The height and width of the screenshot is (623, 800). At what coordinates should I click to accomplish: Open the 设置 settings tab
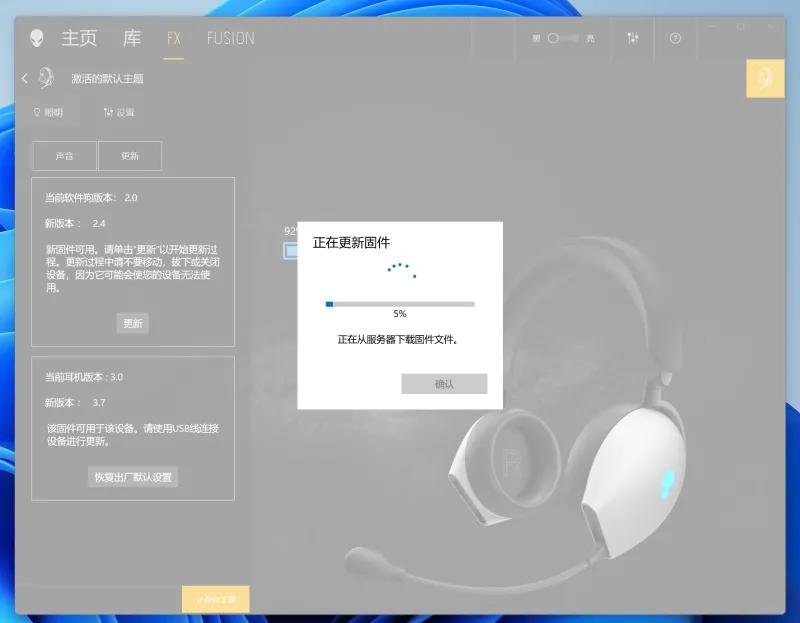click(120, 112)
